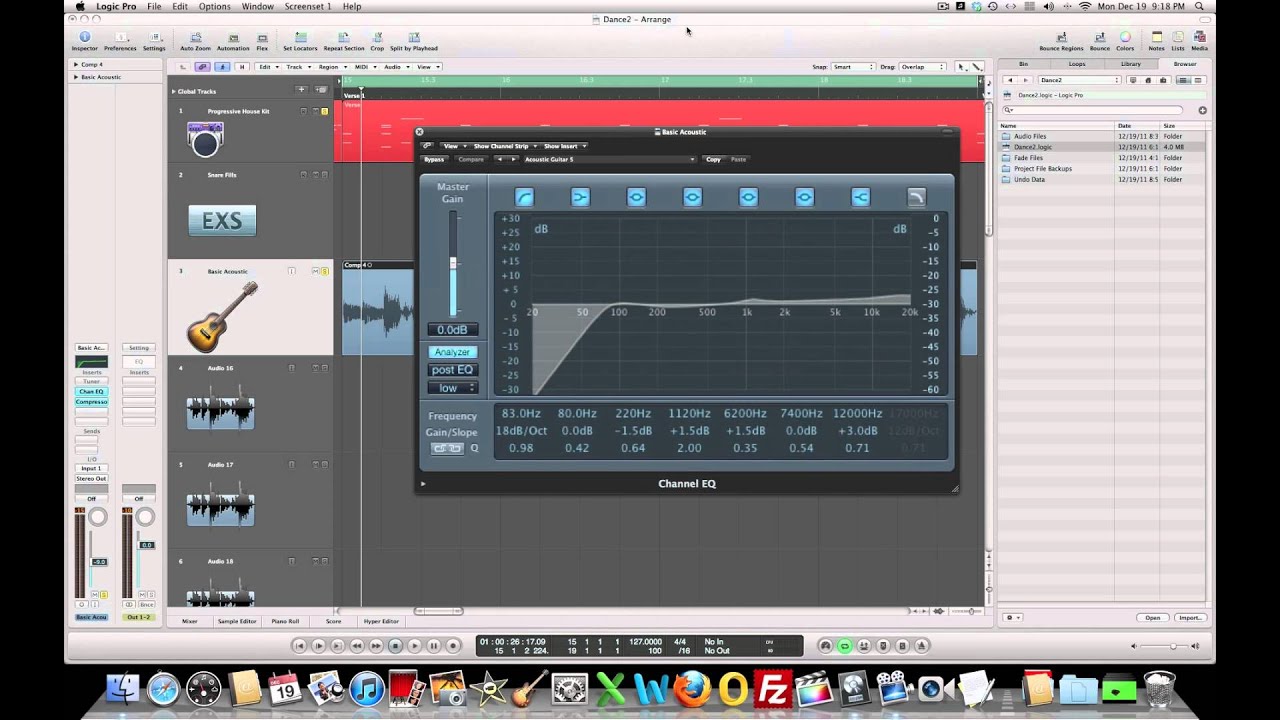
Task: Click the Open button in Browser
Action: point(1153,617)
